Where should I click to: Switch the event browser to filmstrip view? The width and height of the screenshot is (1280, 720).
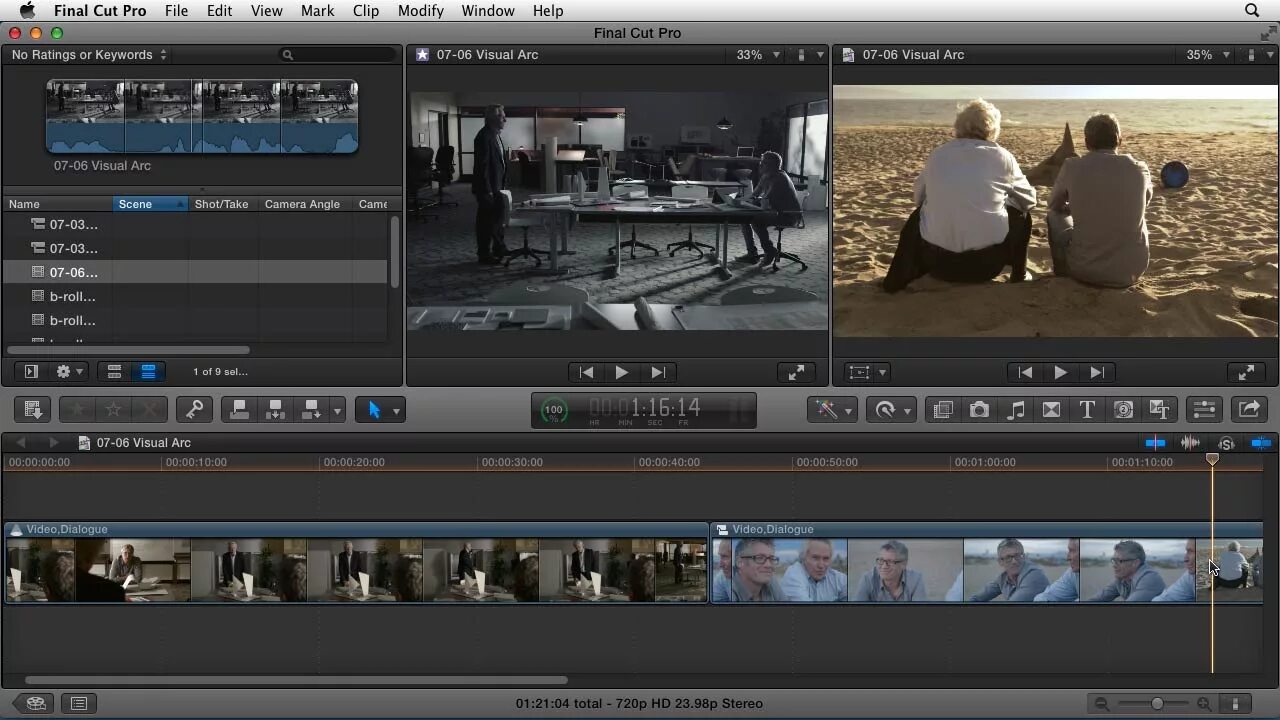pos(114,371)
